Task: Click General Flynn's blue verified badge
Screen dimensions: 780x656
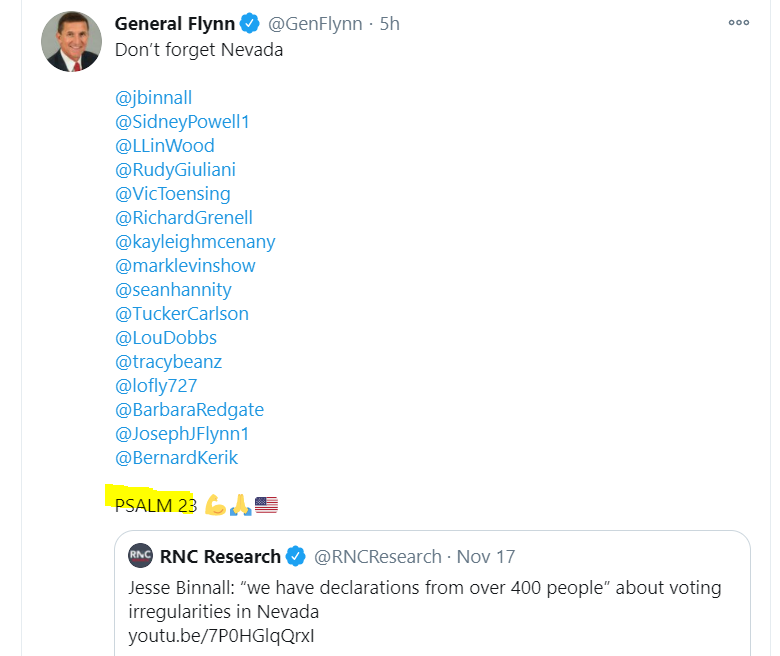Action: point(250,23)
